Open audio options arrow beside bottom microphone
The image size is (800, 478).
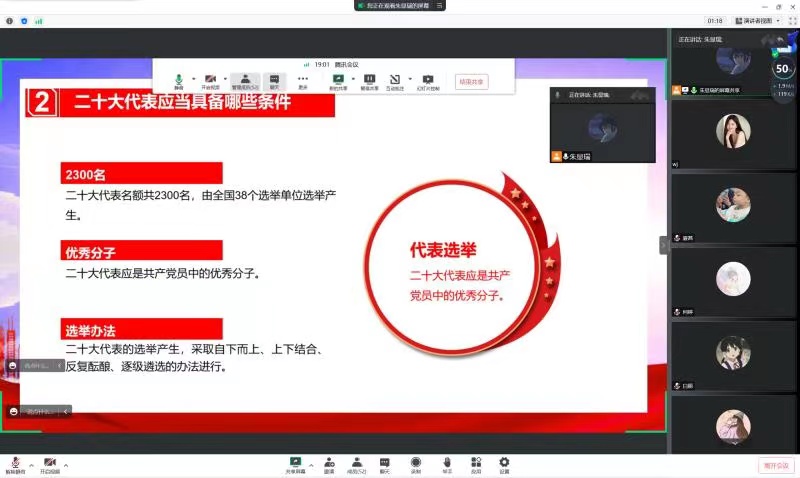(30, 465)
